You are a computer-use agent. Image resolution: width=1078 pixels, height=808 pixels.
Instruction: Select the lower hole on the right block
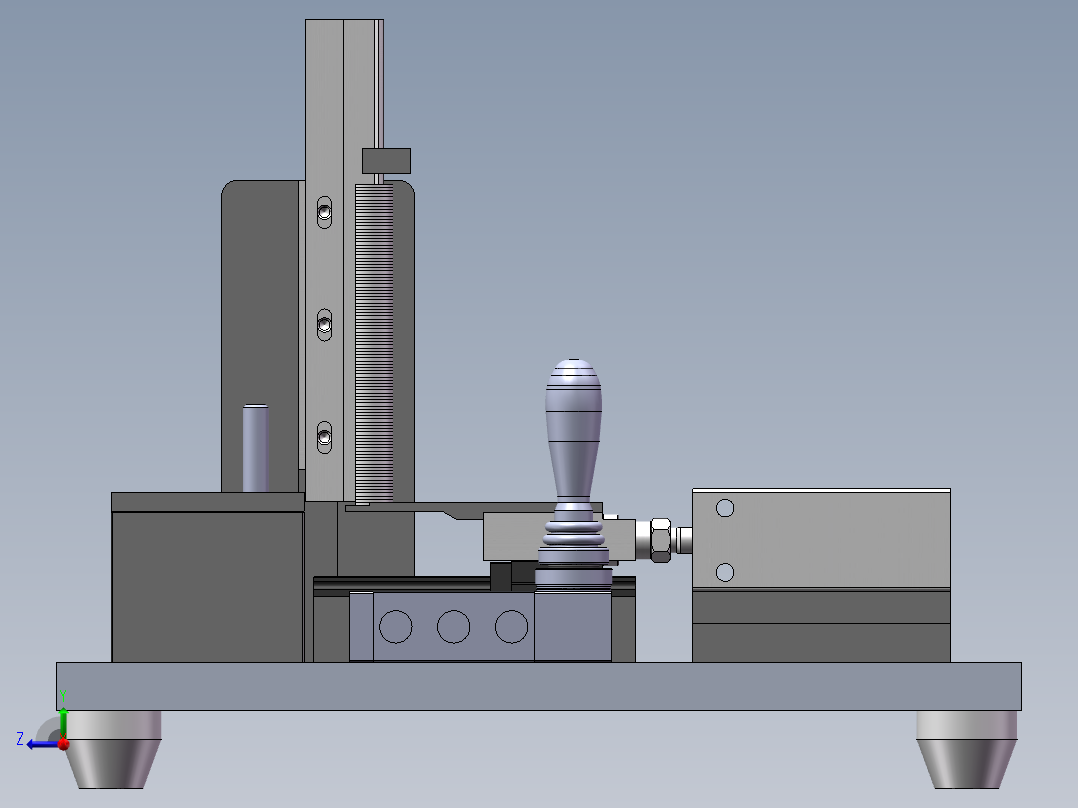click(x=725, y=572)
